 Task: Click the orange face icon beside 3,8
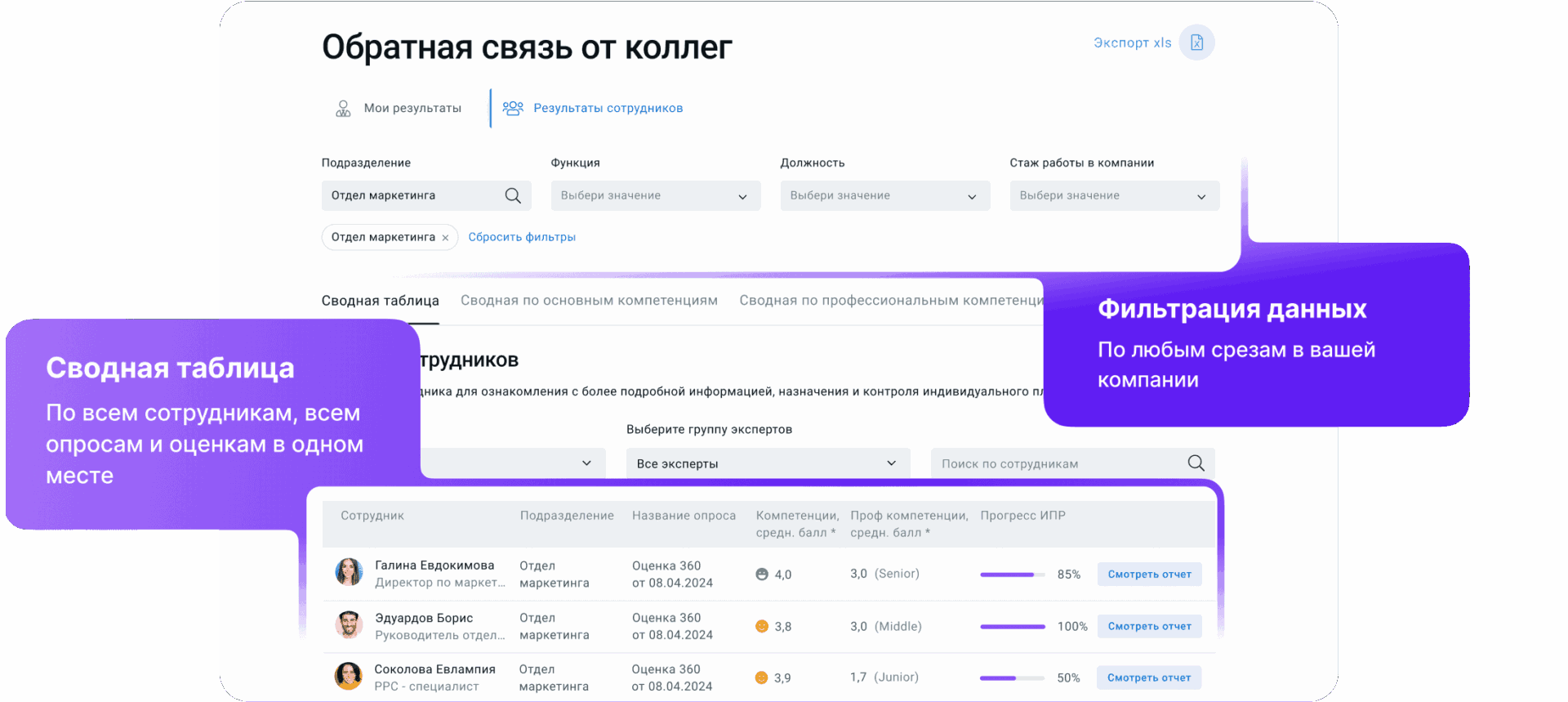tap(762, 627)
